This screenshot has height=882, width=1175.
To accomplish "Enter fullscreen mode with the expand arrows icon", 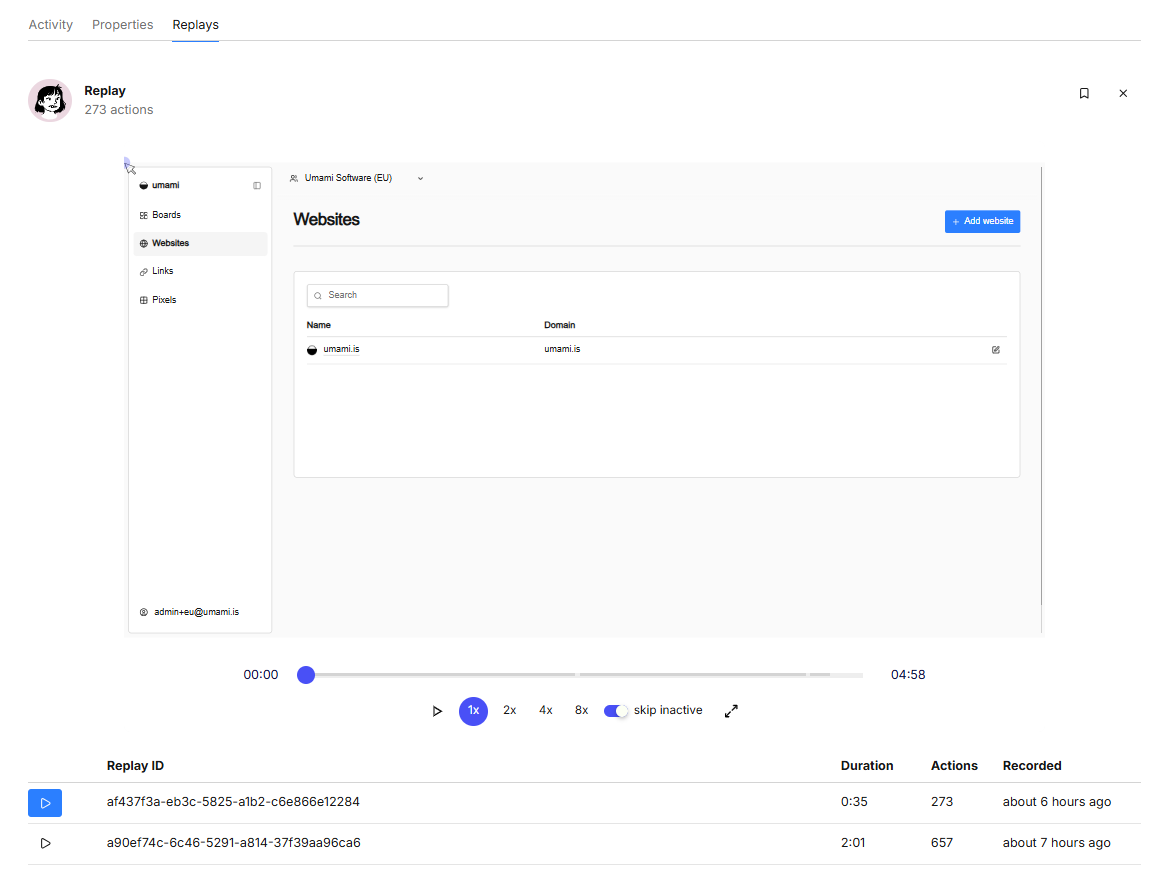I will (x=731, y=711).
